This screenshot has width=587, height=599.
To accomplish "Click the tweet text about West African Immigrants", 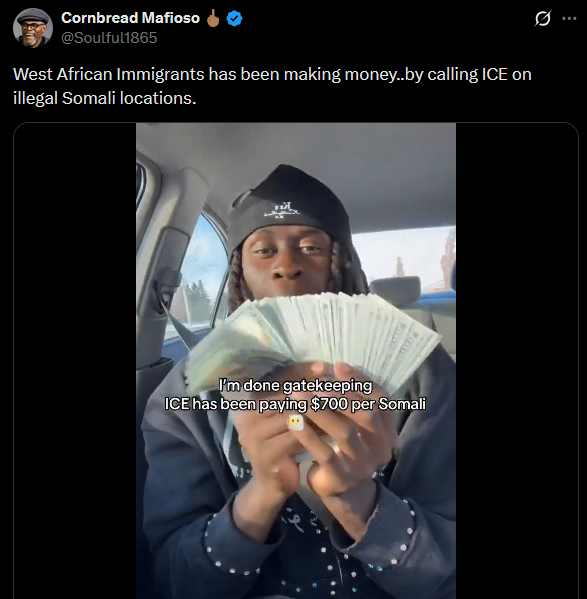I will point(272,86).
